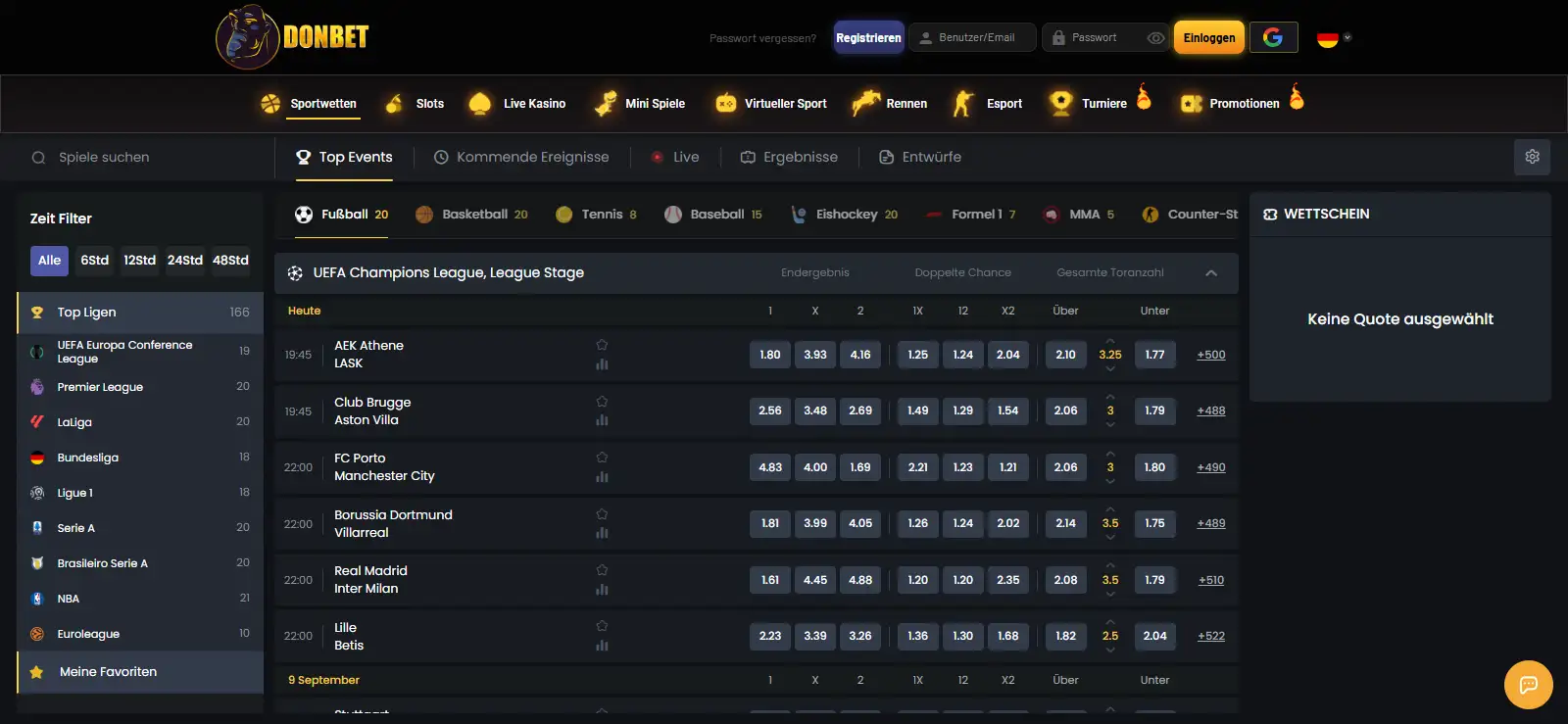Image resolution: width=1568 pixels, height=724 pixels.
Task: Increase total goals line for AEK Athene match
Action: pyautogui.click(x=1110, y=341)
